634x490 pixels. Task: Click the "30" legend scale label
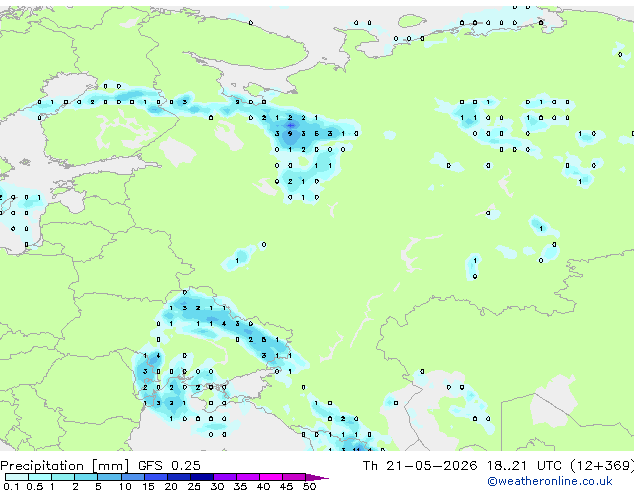[x=217, y=486]
